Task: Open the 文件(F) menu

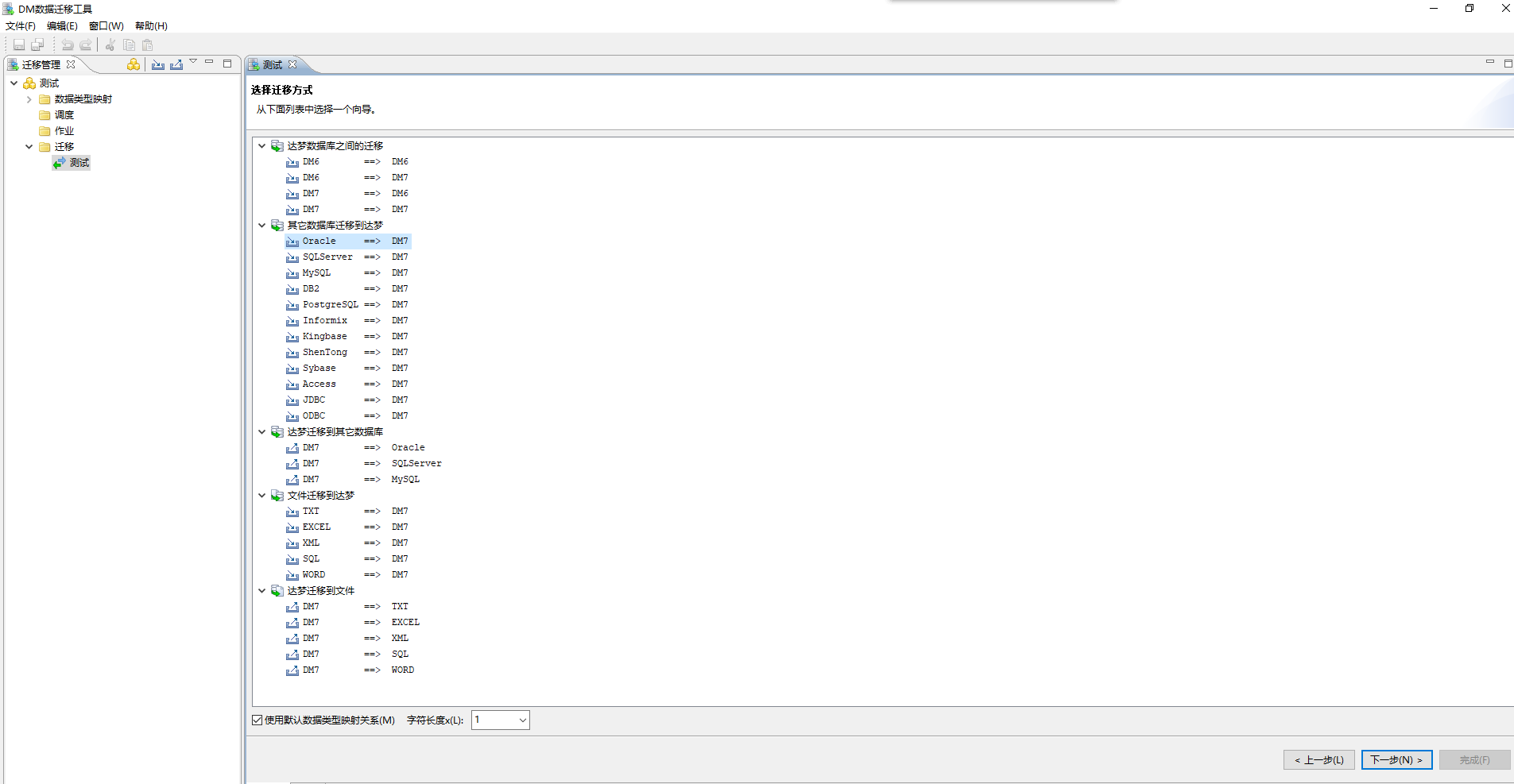Action: point(21,26)
